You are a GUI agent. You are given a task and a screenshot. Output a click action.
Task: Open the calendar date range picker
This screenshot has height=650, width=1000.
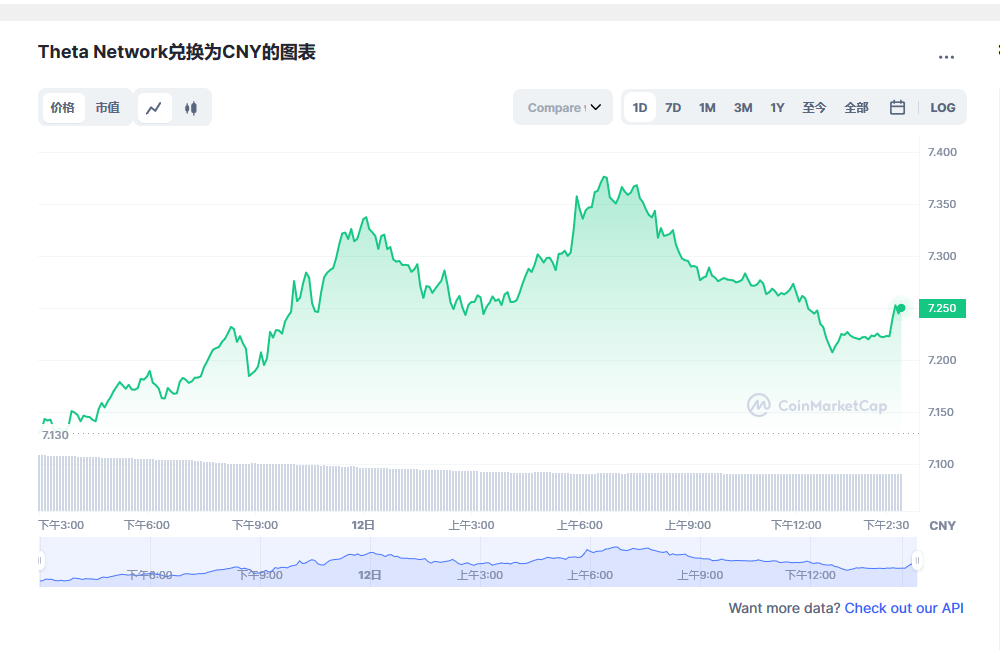tap(897, 107)
